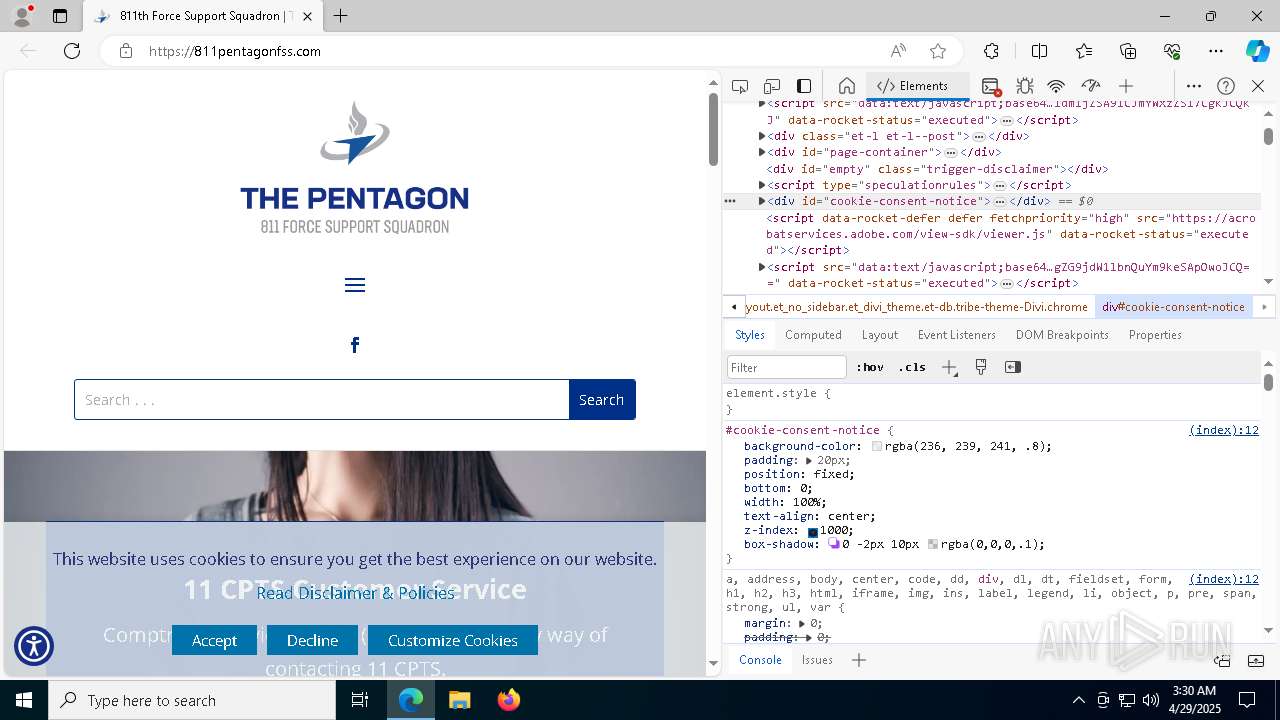Add more tools with the plus icon
1280x720 pixels.
(x=1126, y=86)
